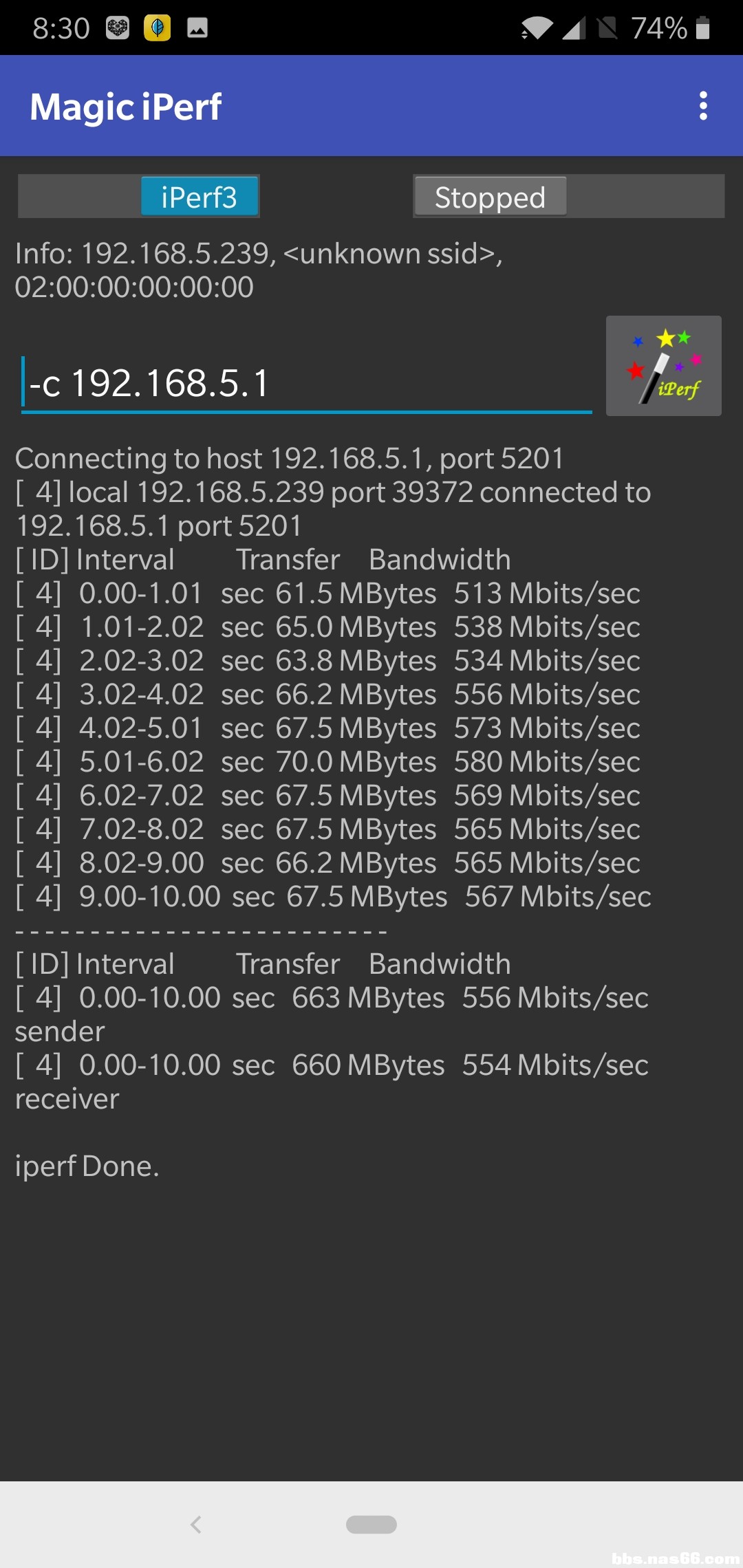This screenshot has width=743, height=1568.
Task: Tap the Wi-Fi signal status icon
Action: coord(537,29)
